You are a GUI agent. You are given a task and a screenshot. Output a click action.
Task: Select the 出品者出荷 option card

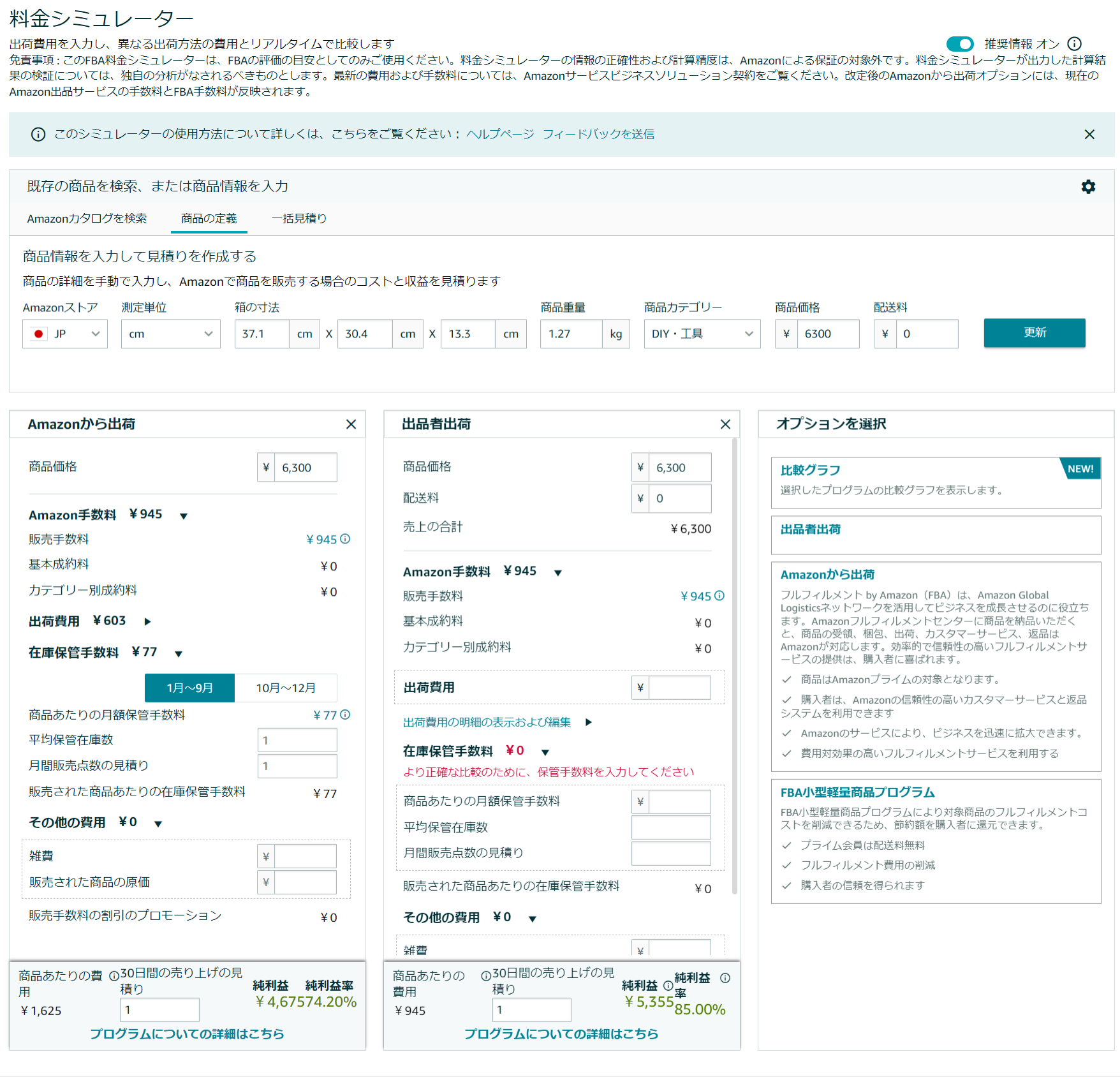click(x=936, y=535)
